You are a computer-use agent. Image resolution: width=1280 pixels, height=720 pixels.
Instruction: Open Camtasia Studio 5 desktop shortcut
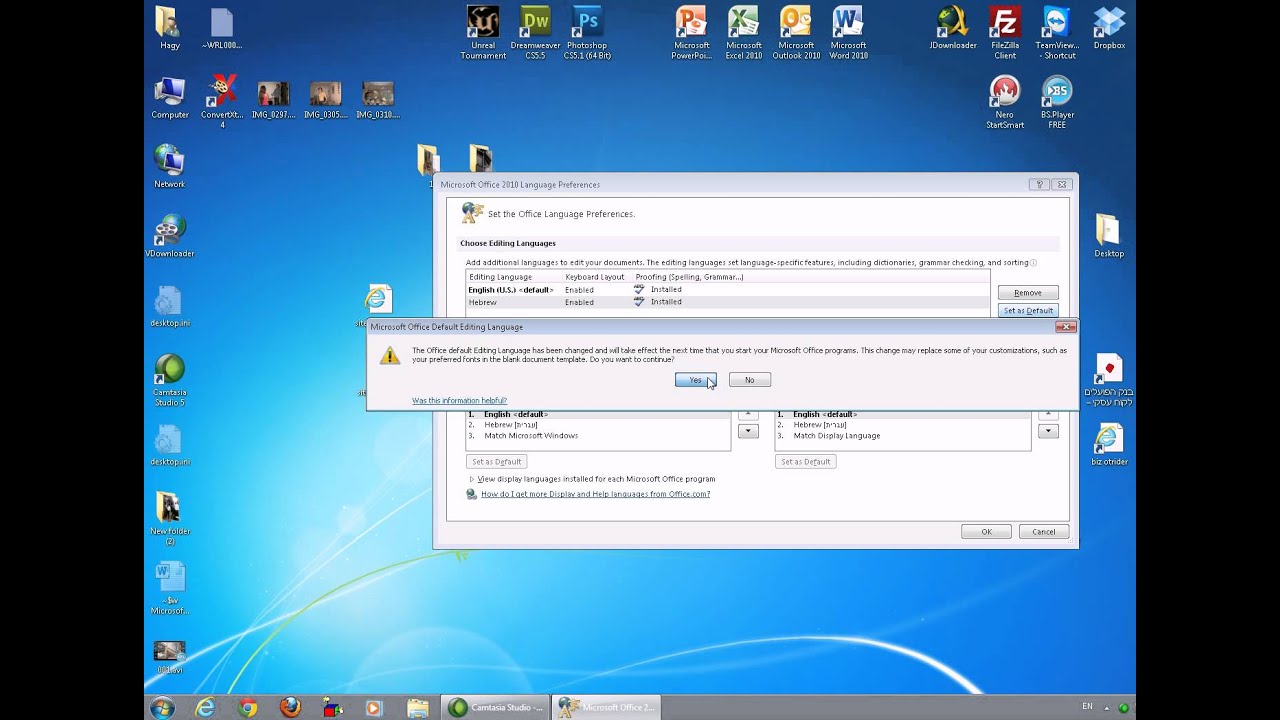(x=170, y=380)
